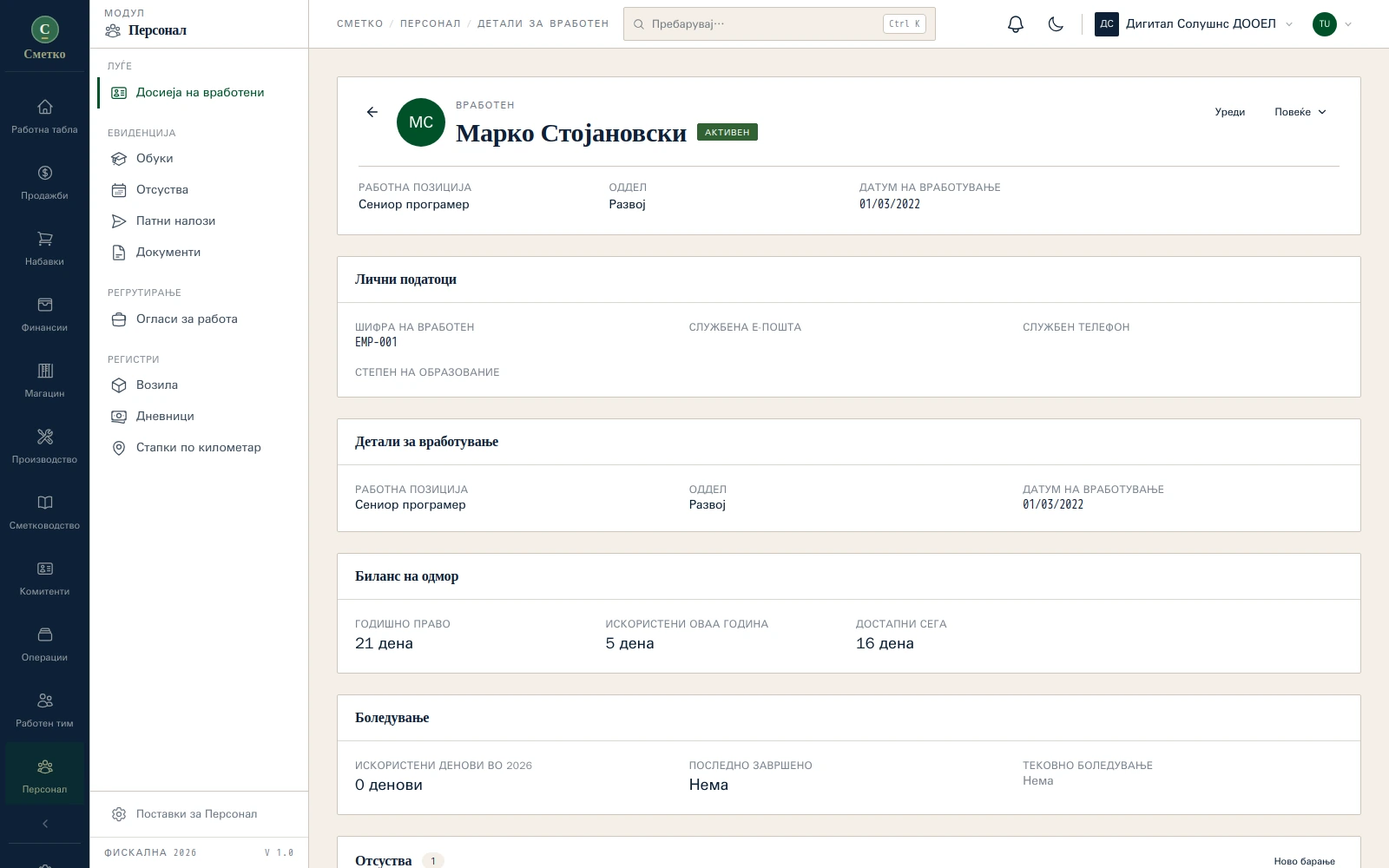Click the 16 дена available balance
The width and height of the screenshot is (1389, 868).
(x=885, y=643)
